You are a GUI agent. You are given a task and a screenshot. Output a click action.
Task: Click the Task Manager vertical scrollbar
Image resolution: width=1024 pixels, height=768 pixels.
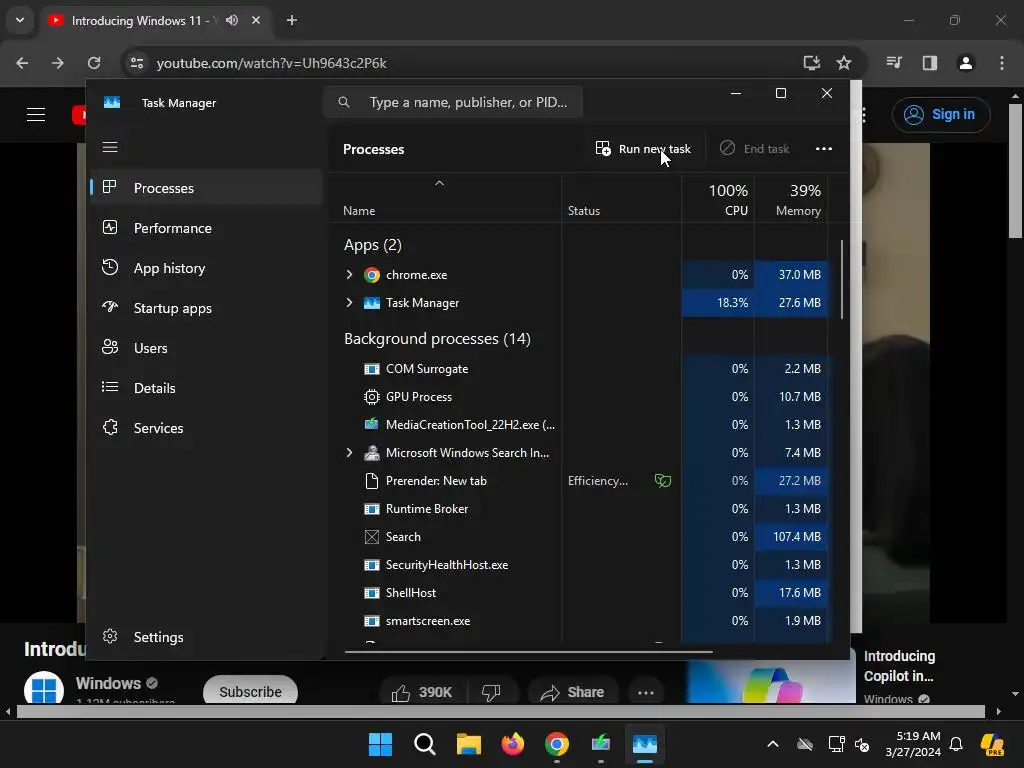[842, 280]
